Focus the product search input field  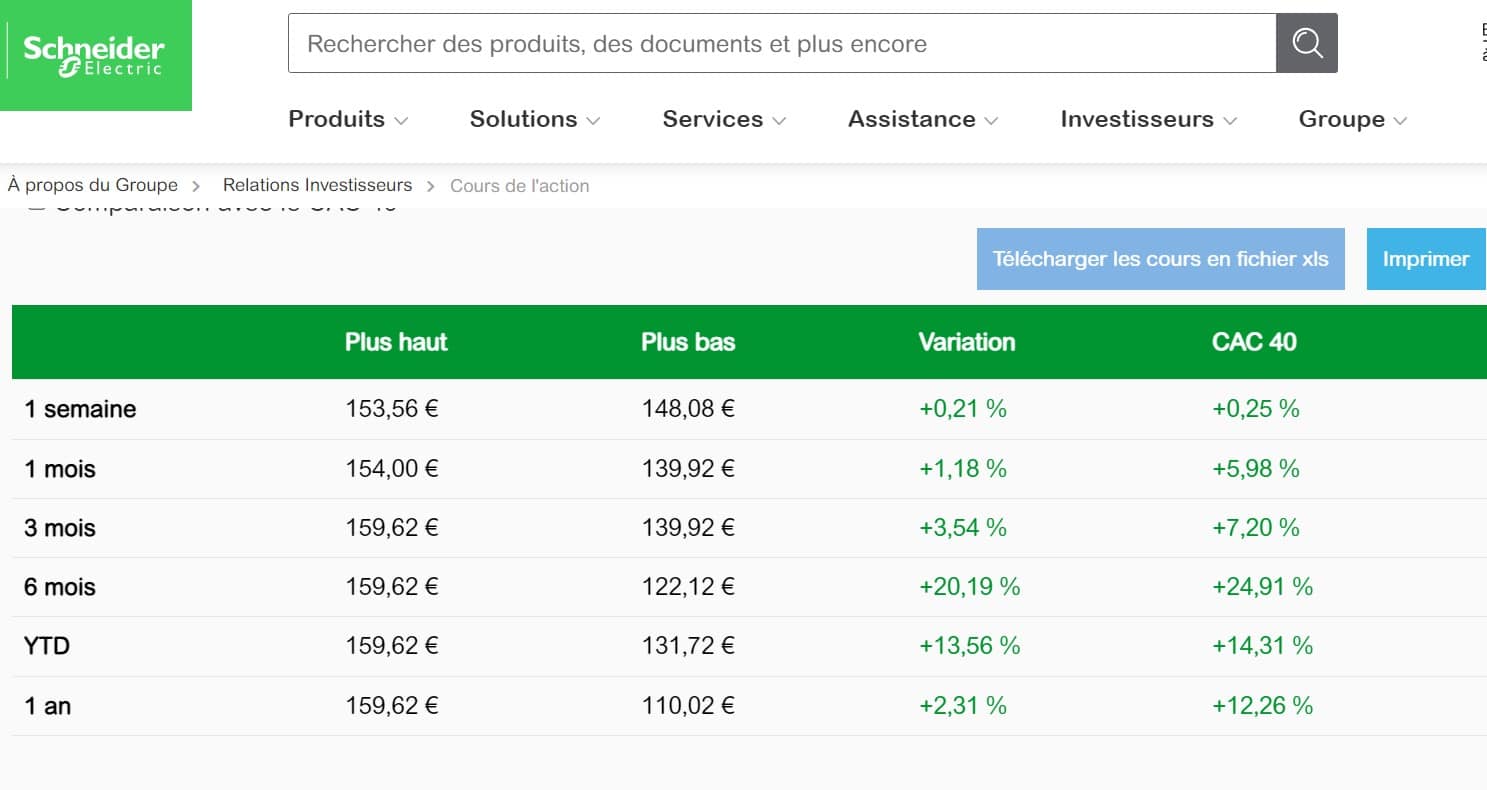pyautogui.click(x=782, y=43)
